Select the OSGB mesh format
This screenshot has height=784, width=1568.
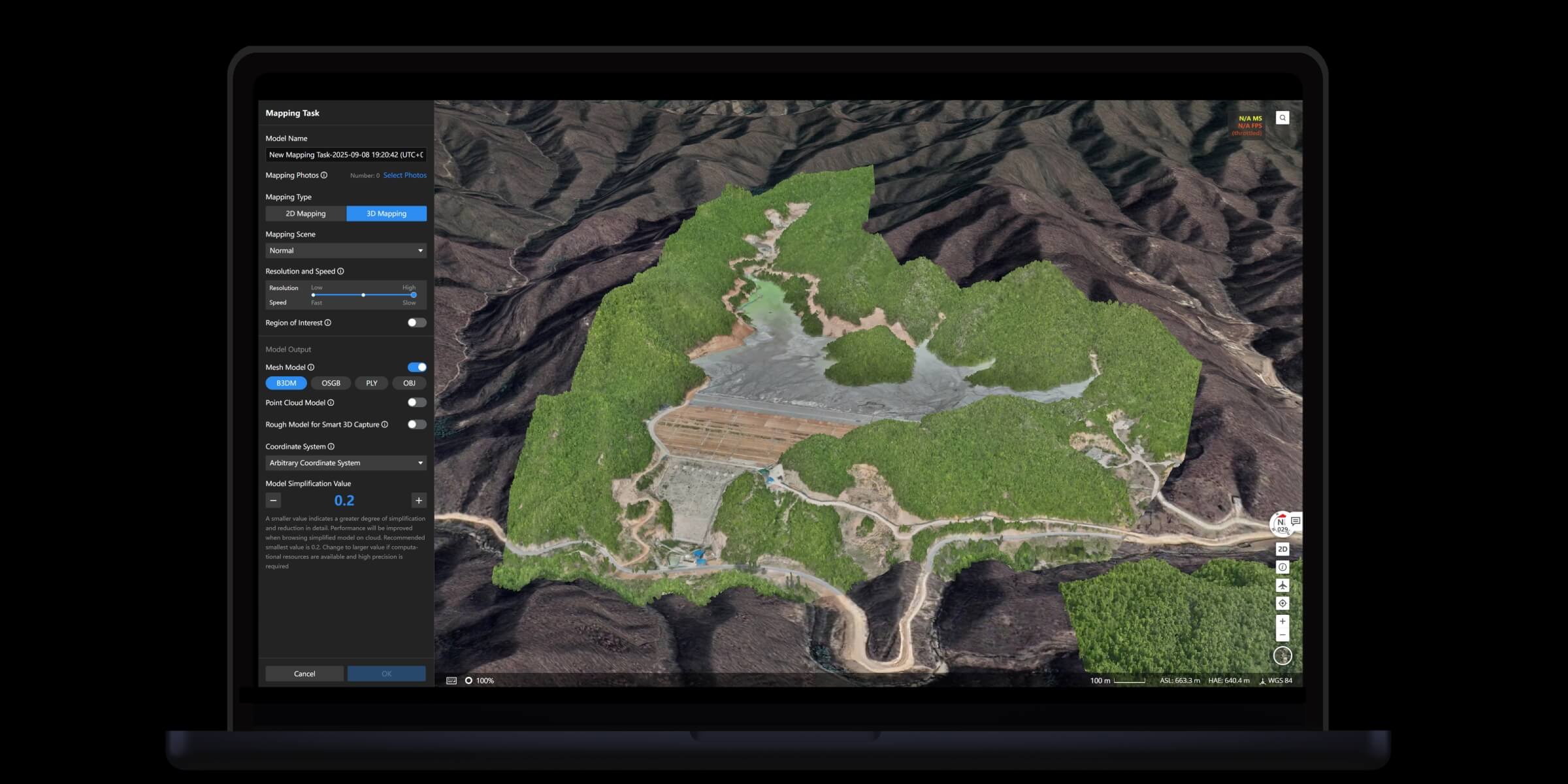[x=331, y=384]
